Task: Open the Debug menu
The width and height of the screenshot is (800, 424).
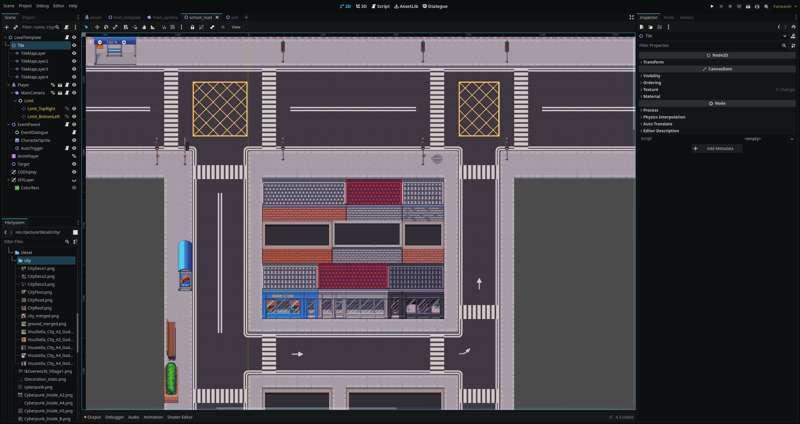Action: 42,6
